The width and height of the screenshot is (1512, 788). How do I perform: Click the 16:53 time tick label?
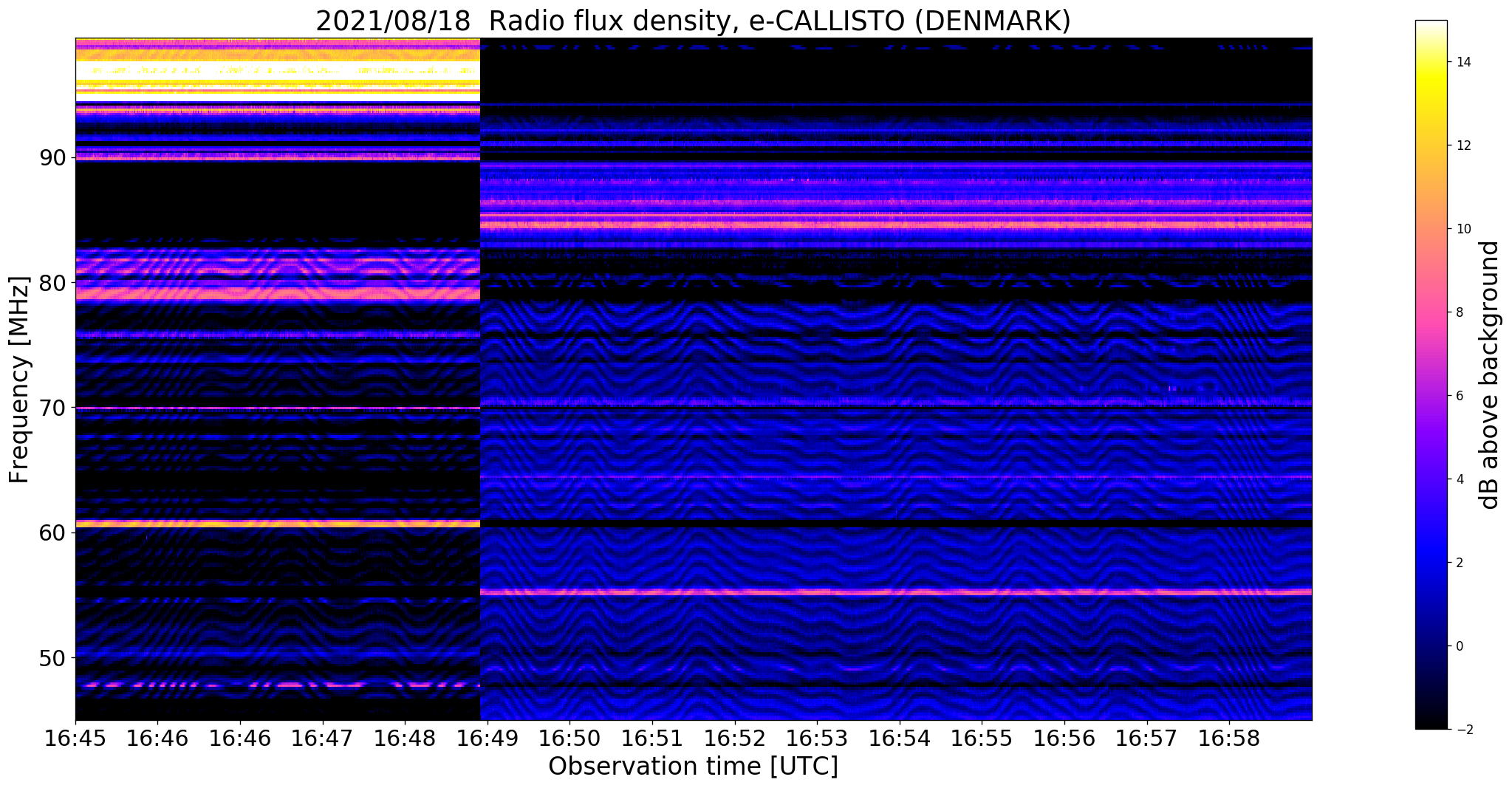816,738
